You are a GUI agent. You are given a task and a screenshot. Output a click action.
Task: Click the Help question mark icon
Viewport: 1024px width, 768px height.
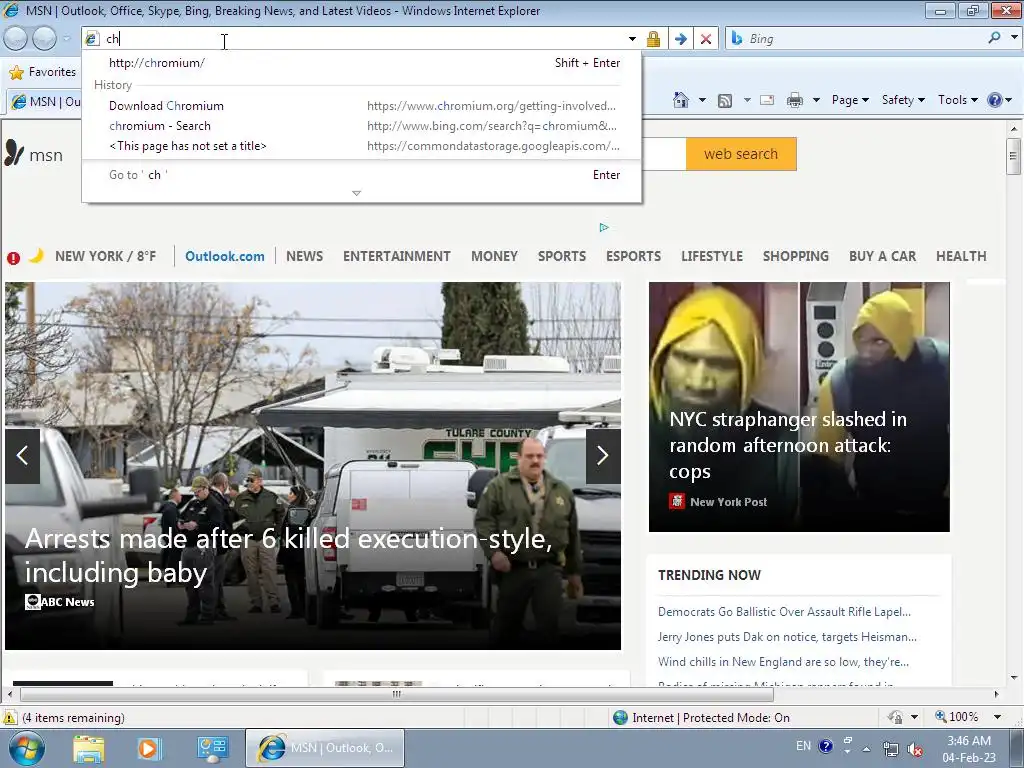[x=994, y=100]
